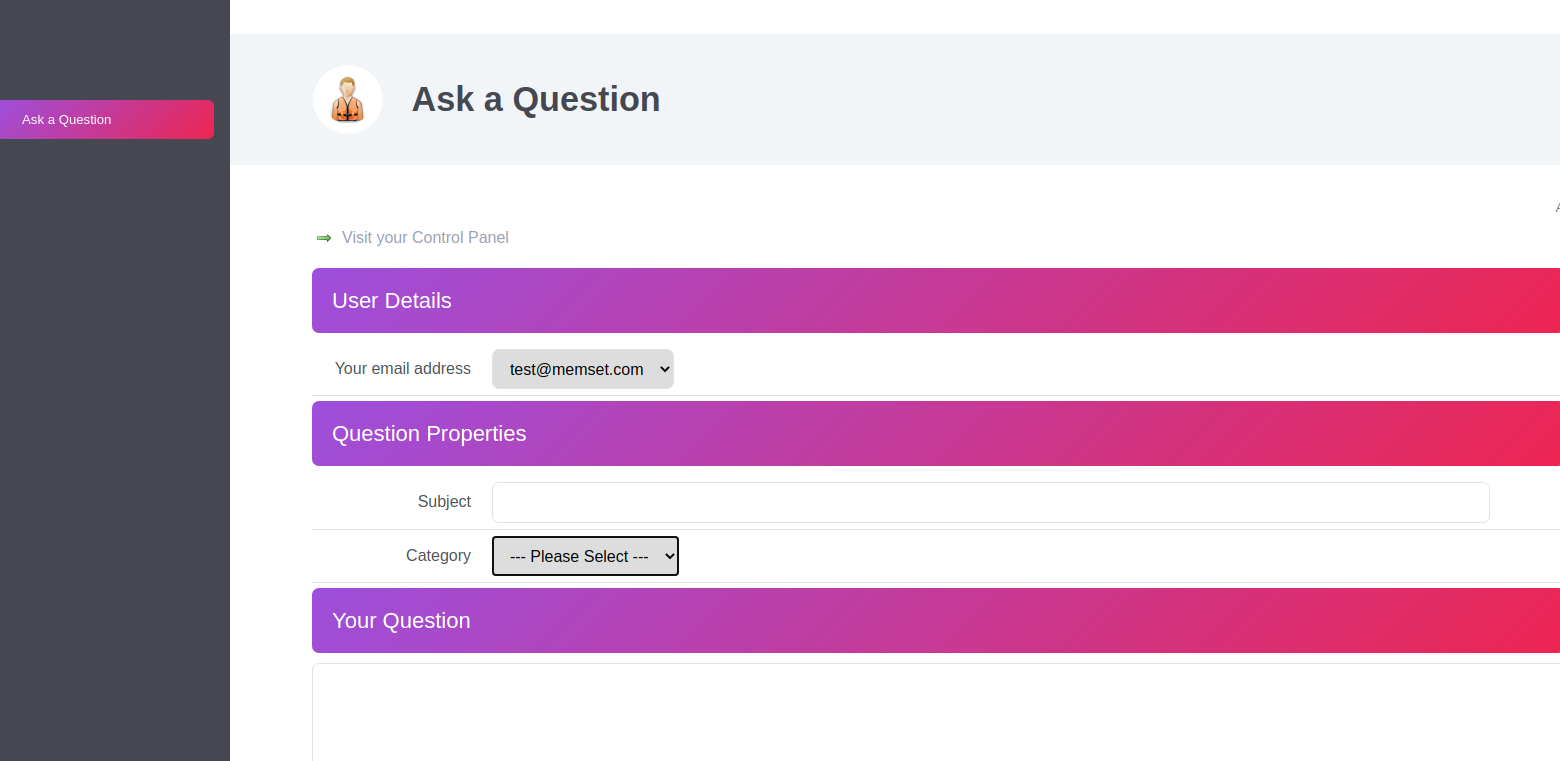1560x761 pixels.
Task: Click the lifeguard avatar icon
Action: coord(348,100)
